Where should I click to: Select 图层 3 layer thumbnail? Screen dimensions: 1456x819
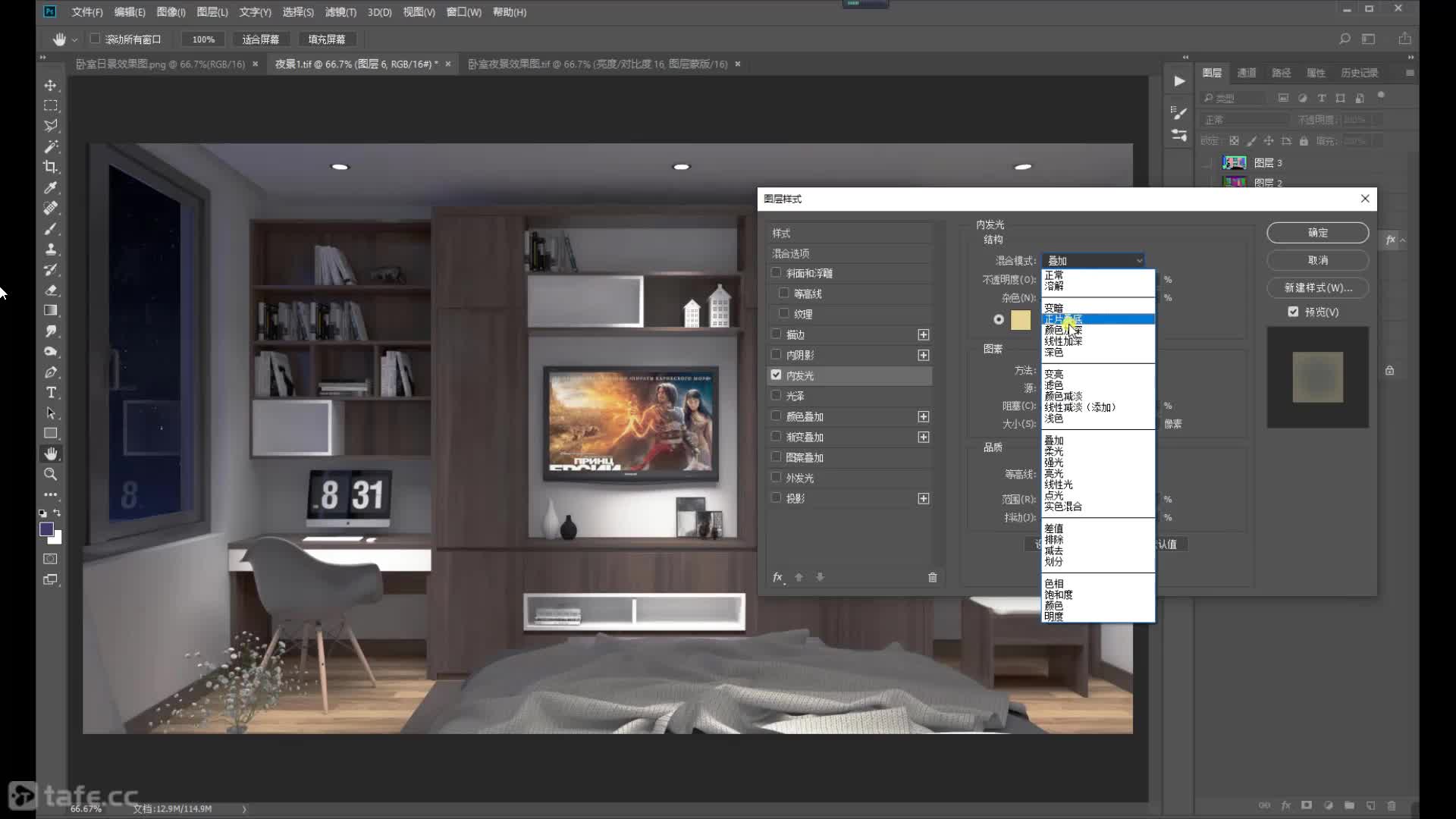click(1235, 162)
